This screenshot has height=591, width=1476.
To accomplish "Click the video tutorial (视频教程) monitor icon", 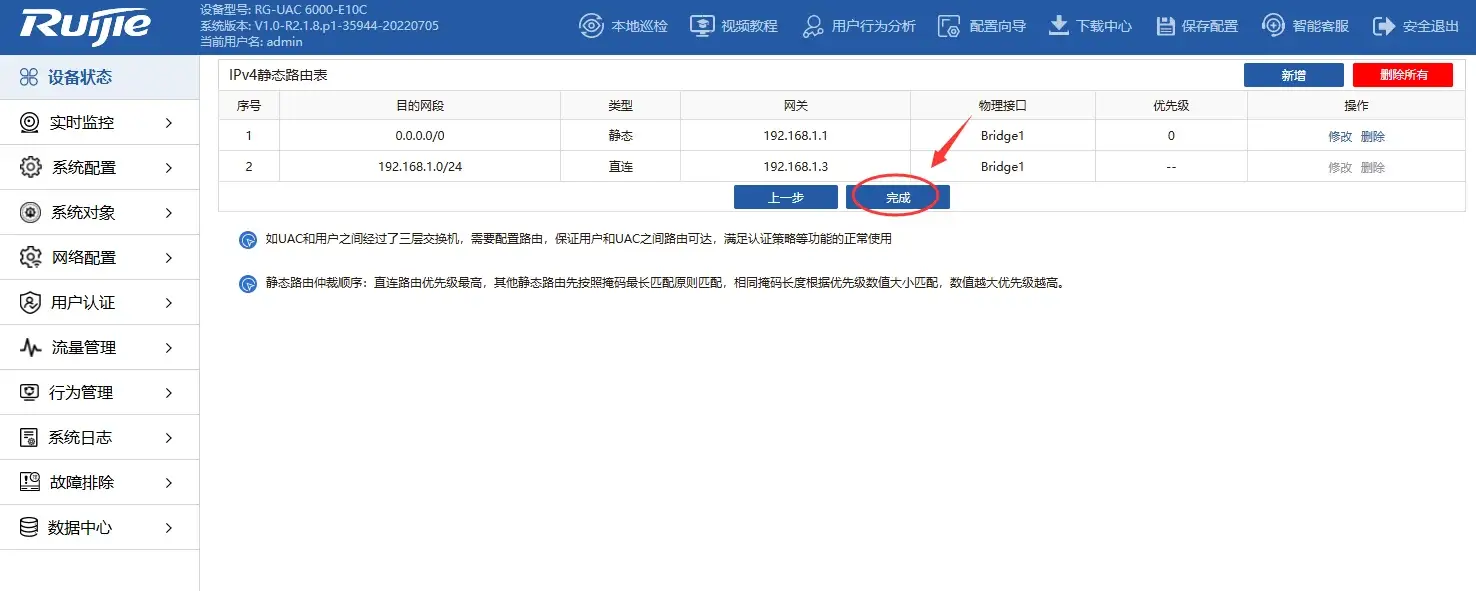I will click(702, 26).
